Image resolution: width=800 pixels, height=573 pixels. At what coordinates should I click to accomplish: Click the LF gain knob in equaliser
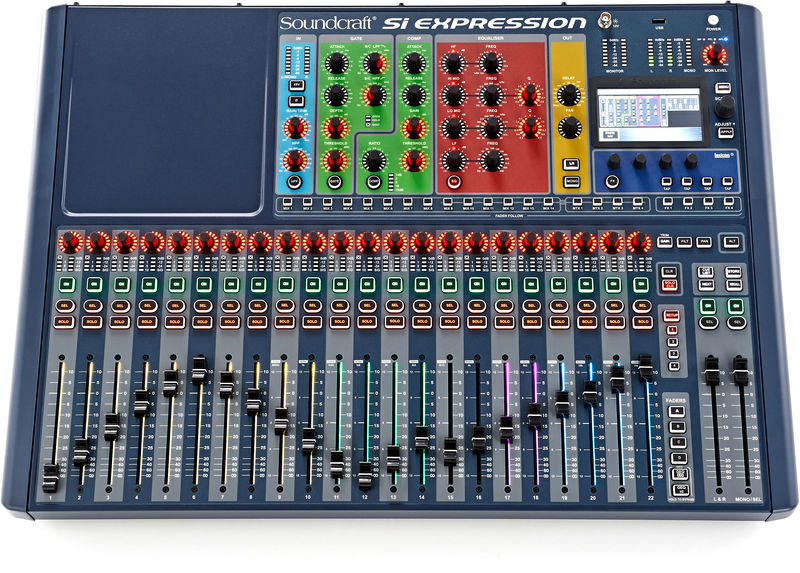(x=453, y=161)
